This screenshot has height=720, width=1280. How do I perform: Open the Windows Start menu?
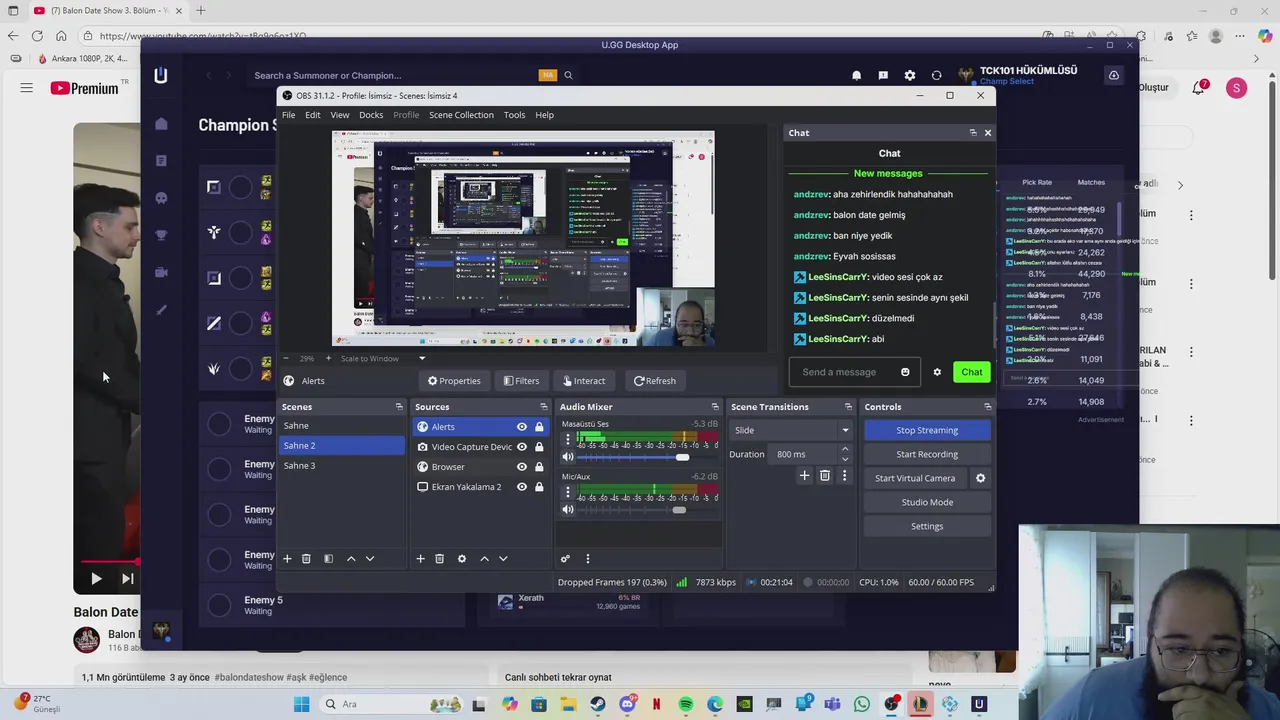pos(301,704)
